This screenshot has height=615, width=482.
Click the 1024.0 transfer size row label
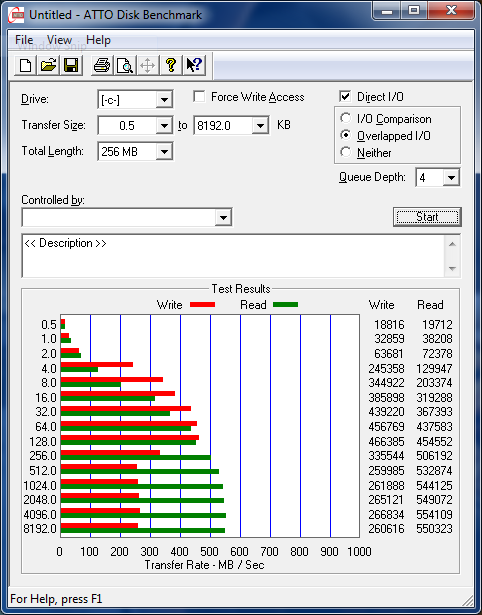40,486
